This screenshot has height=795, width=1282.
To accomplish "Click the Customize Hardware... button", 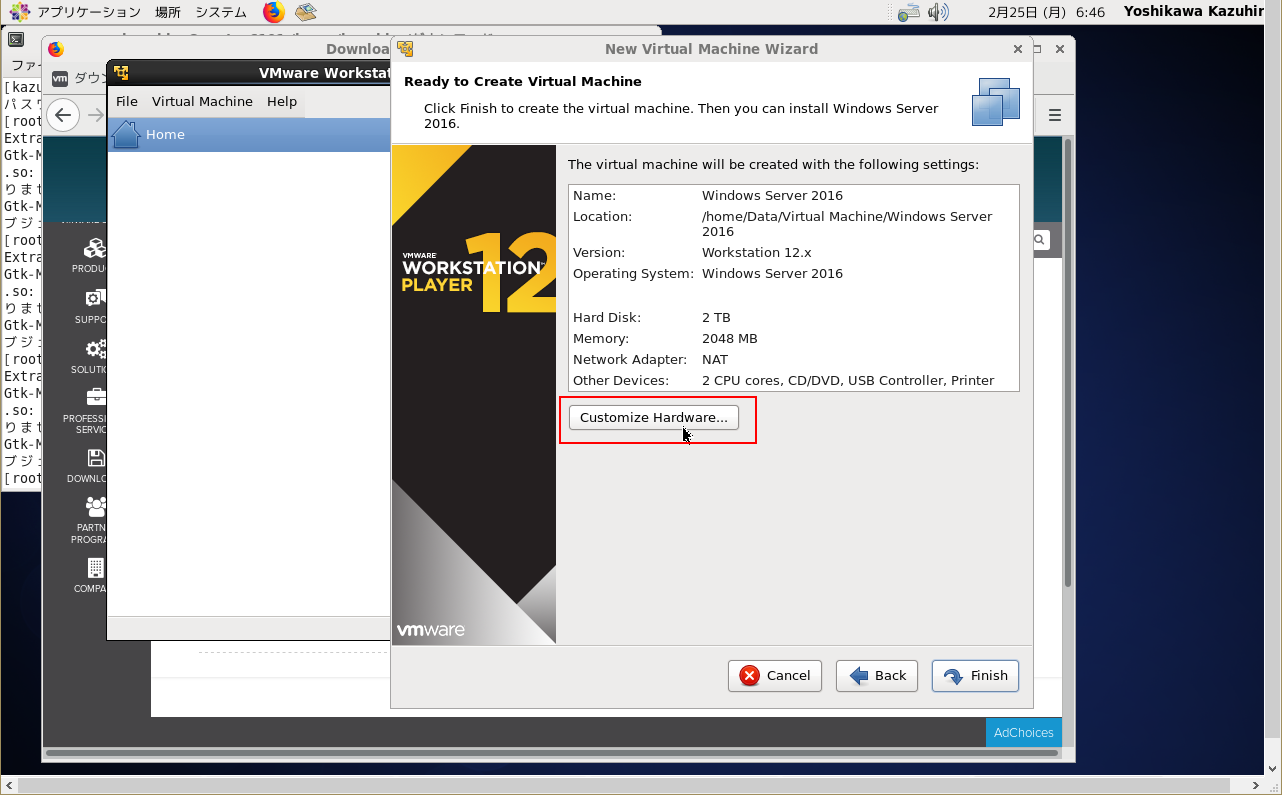I will coord(654,418).
